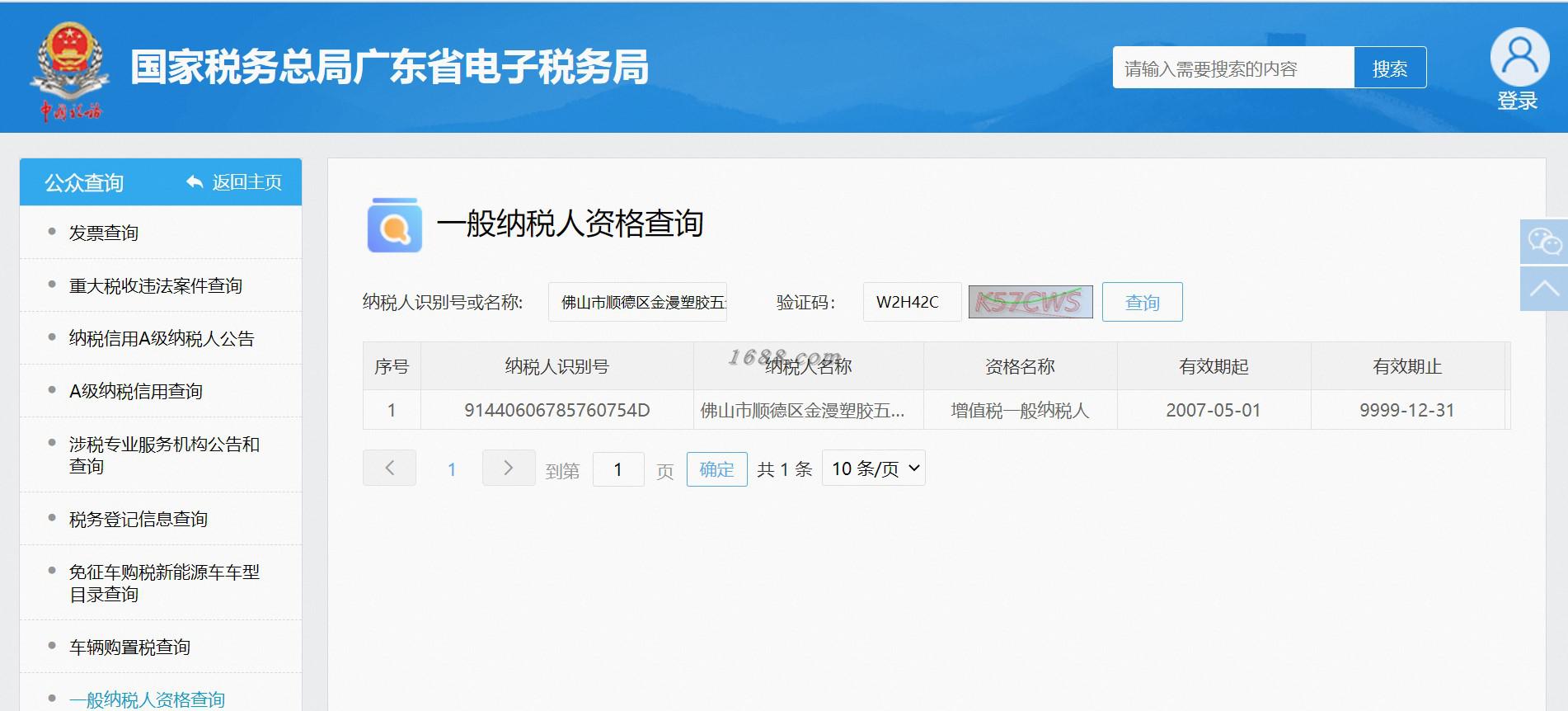Open the WeChat floating side icon
This screenshot has width=1568, height=711.
(1544, 242)
